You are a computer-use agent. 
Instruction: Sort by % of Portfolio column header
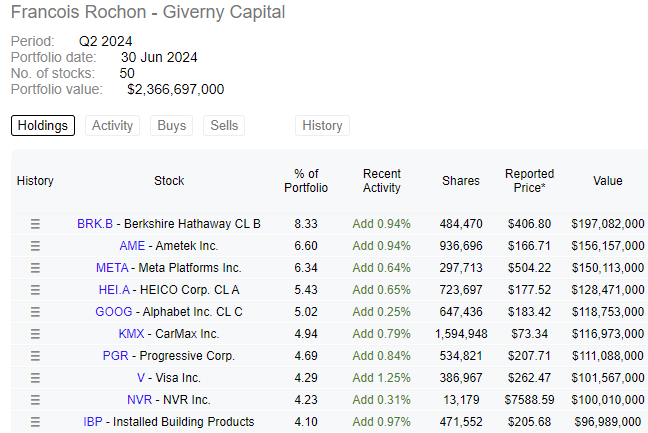[x=306, y=181]
